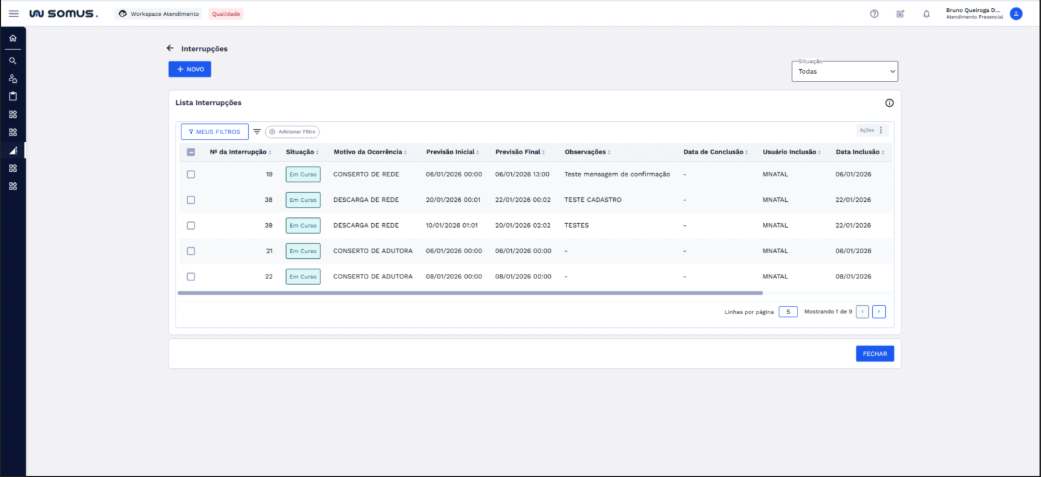1041x477 pixels.
Task: Check the row for interruption 39
Action: 191,225
